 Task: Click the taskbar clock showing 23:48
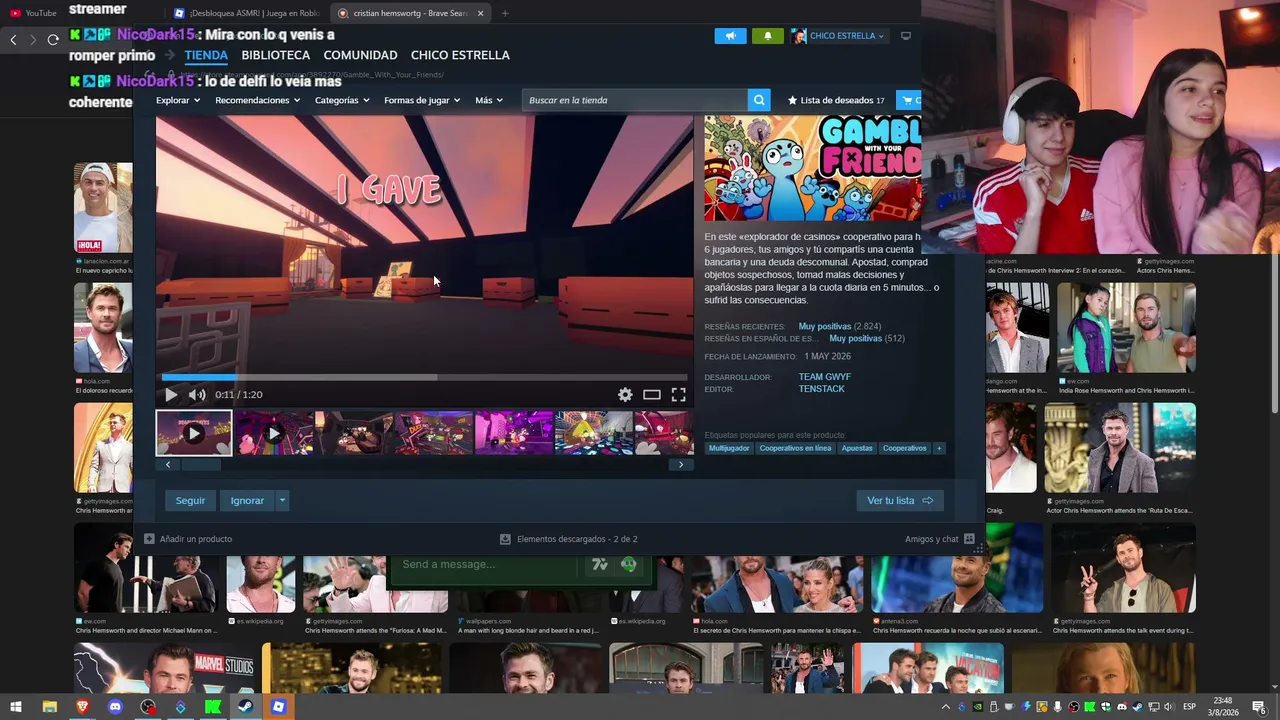tap(1222, 707)
